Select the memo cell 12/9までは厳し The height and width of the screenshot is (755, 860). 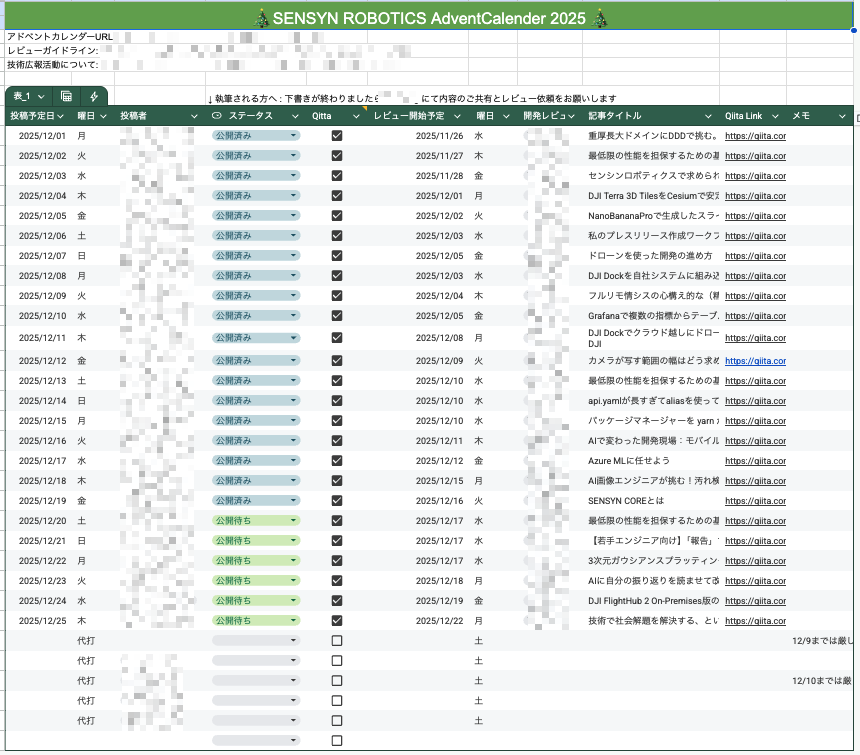[821, 640]
